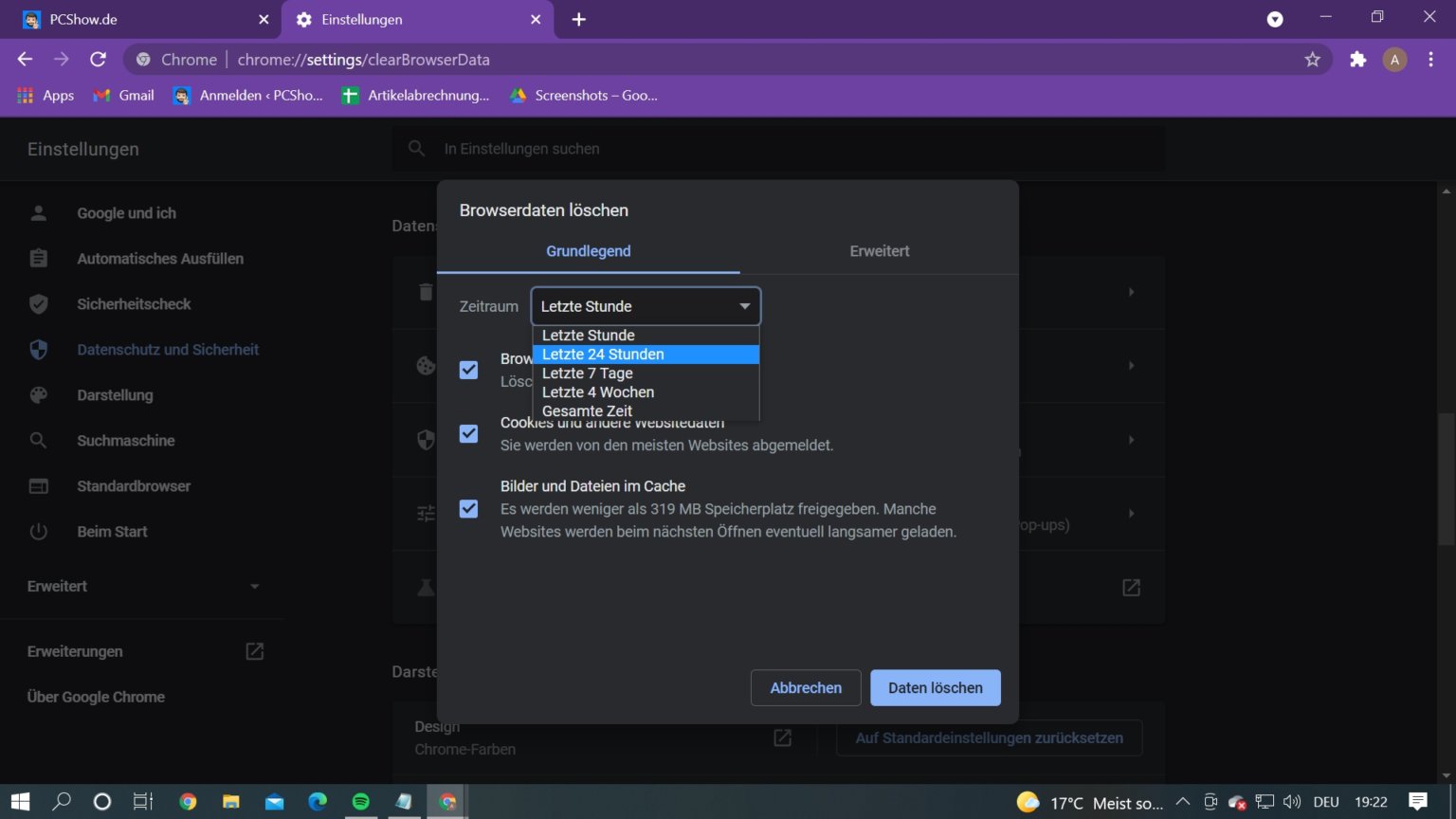Open the Sicherheitscheck section icon

[x=38, y=303]
